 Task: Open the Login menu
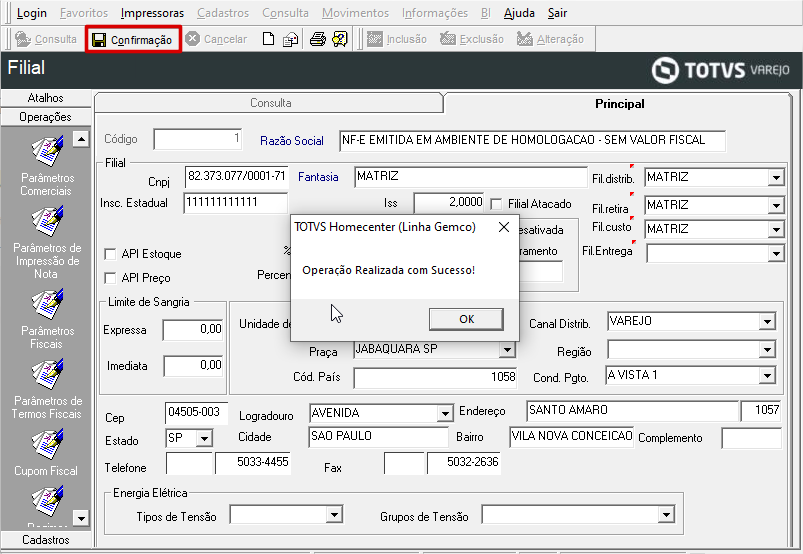(x=31, y=13)
